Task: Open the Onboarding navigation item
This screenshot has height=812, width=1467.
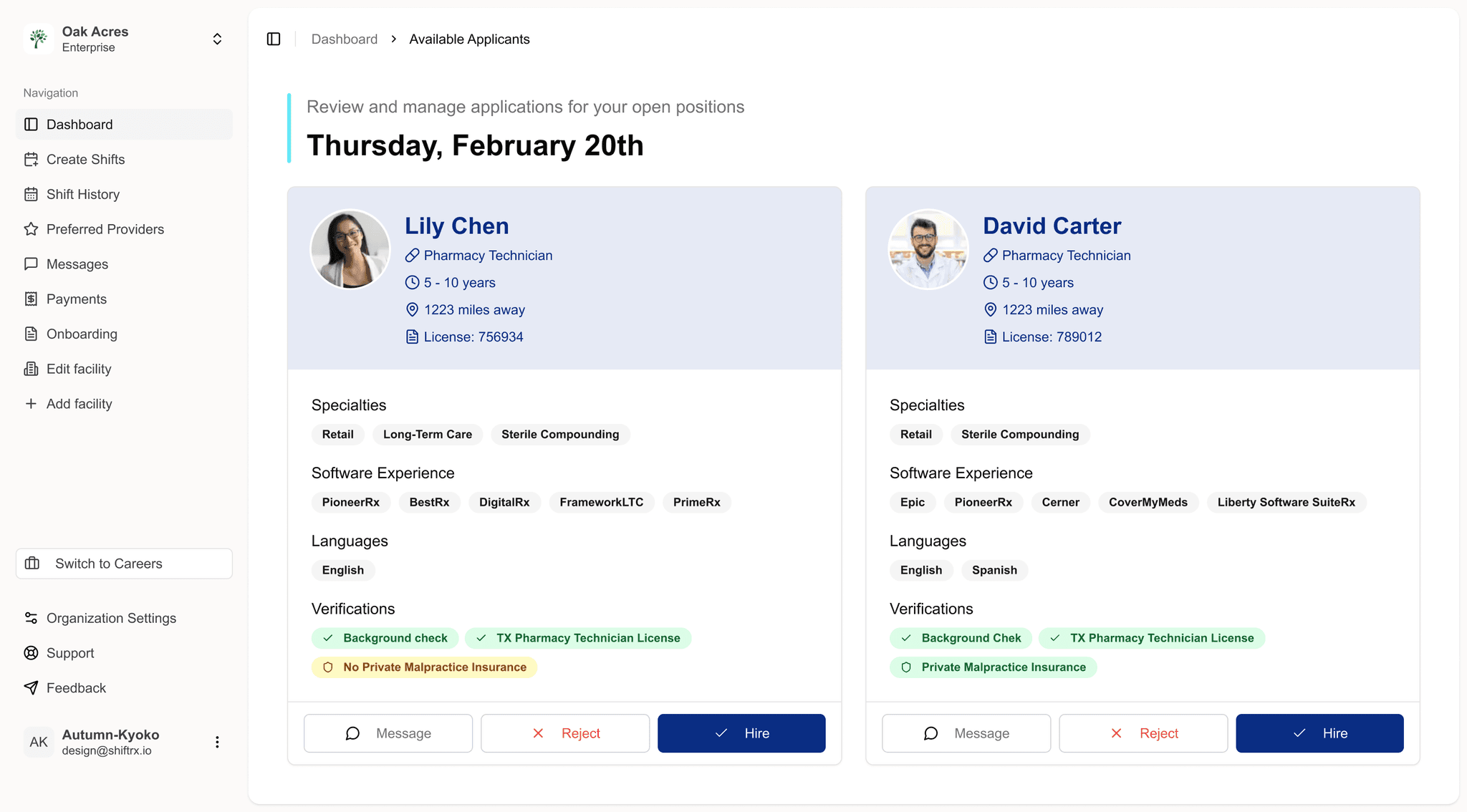Action: [82, 334]
